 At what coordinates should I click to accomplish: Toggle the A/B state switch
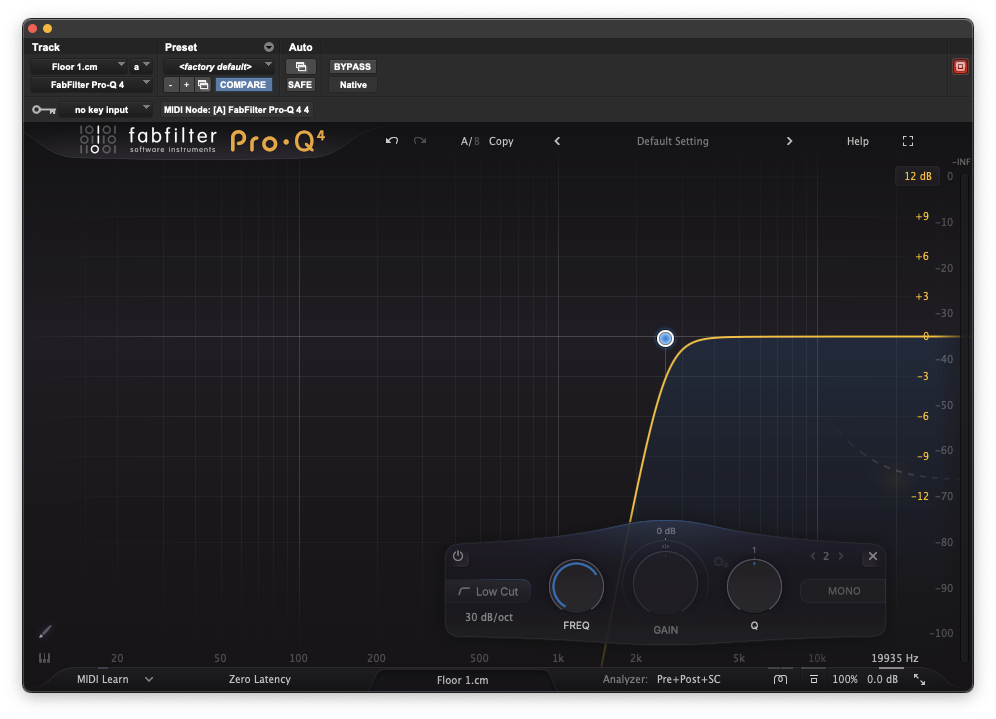pos(470,141)
